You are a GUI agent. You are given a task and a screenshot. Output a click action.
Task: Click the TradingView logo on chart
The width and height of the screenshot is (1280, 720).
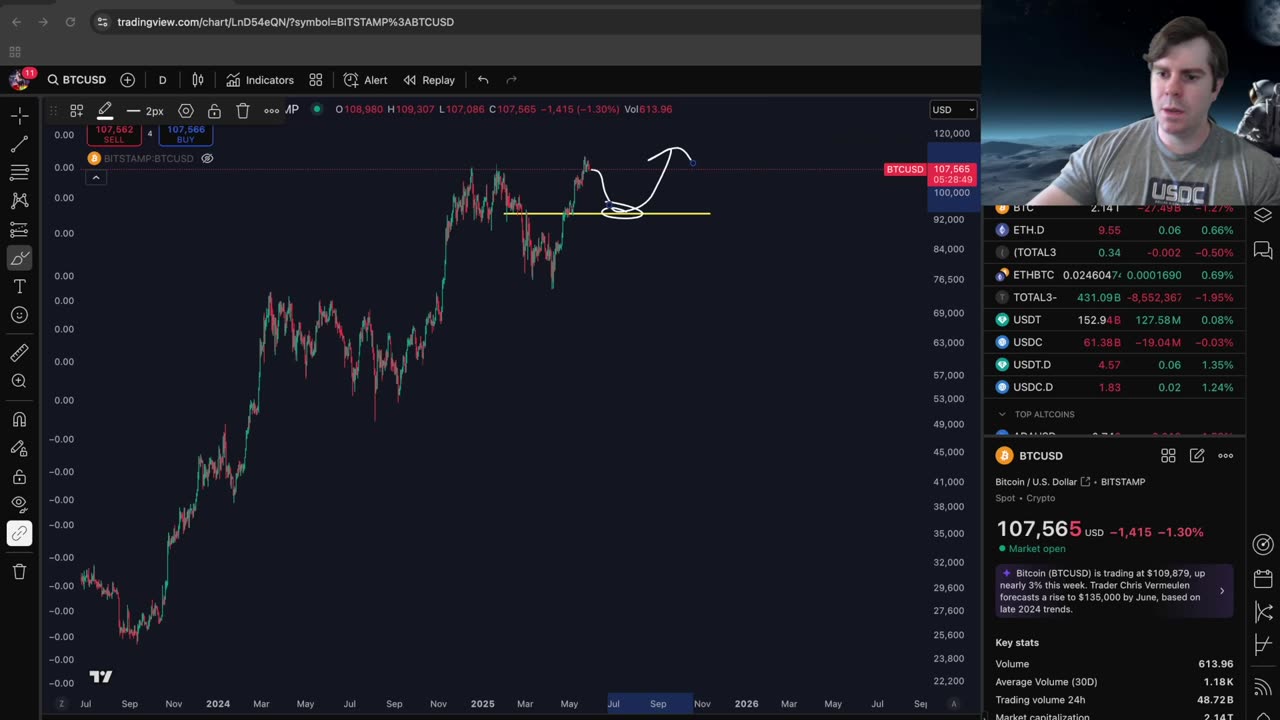(x=101, y=677)
